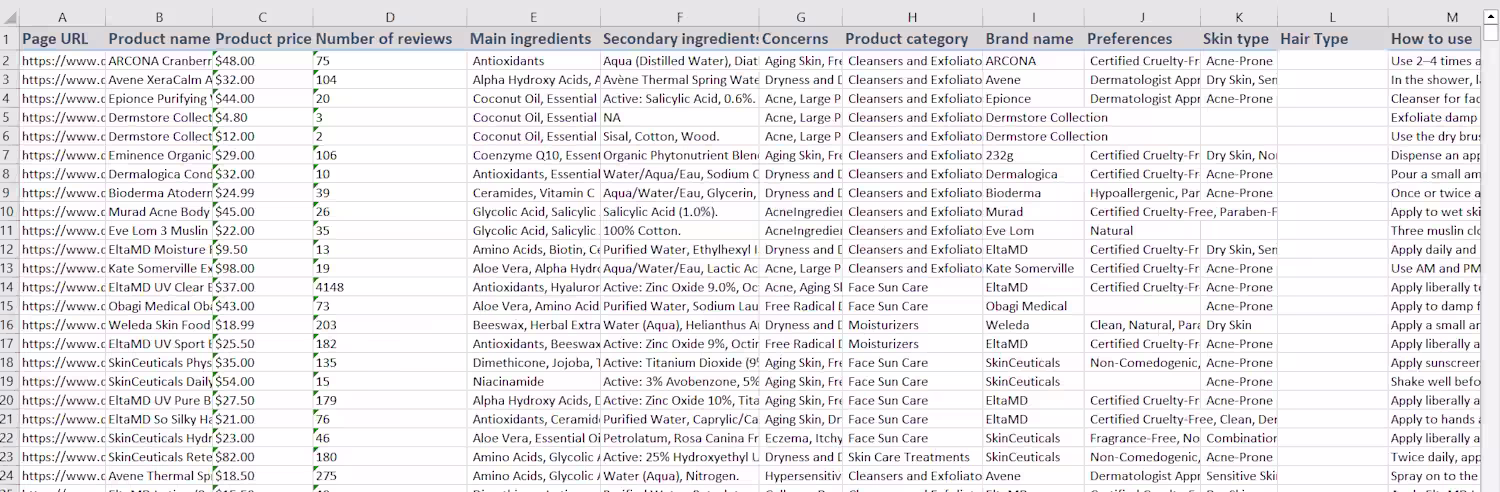
Task: Click the reviews cell showing '203'
Action: point(390,325)
